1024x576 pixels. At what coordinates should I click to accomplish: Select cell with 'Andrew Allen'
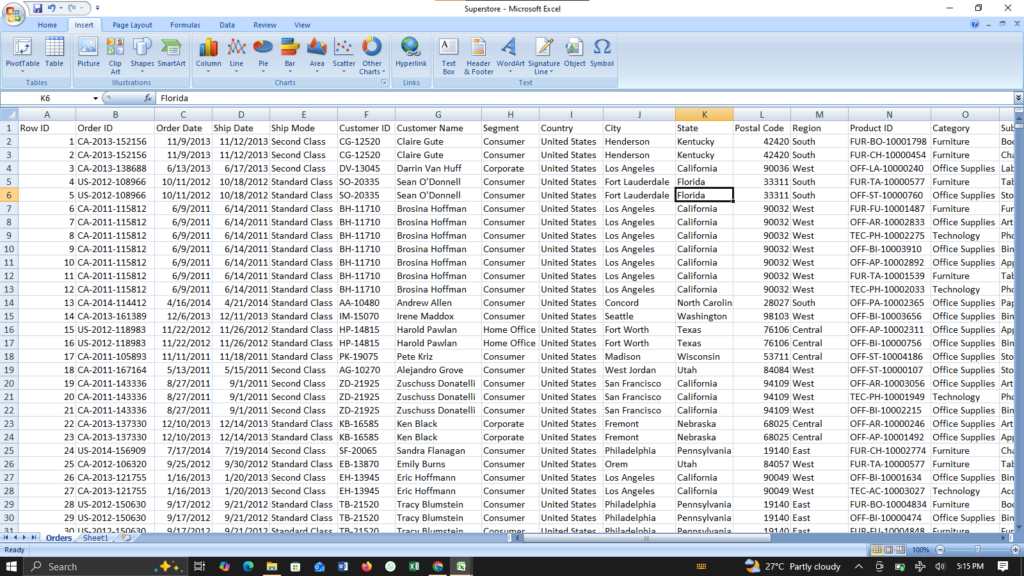(x=438, y=302)
